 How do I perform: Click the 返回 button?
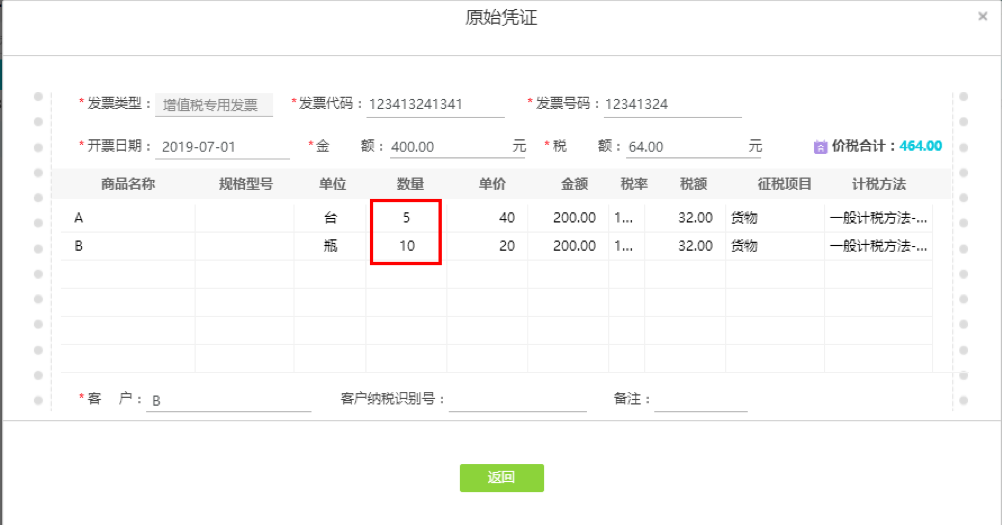tap(502, 478)
